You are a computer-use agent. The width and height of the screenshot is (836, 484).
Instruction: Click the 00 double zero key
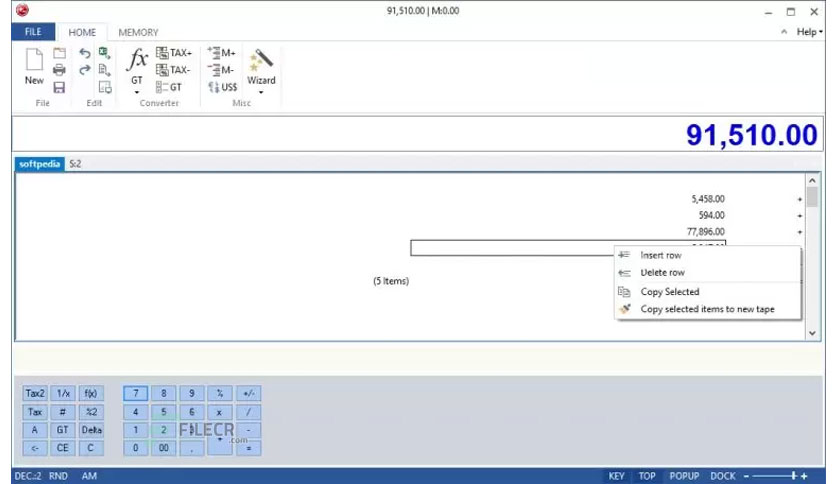click(x=164, y=448)
